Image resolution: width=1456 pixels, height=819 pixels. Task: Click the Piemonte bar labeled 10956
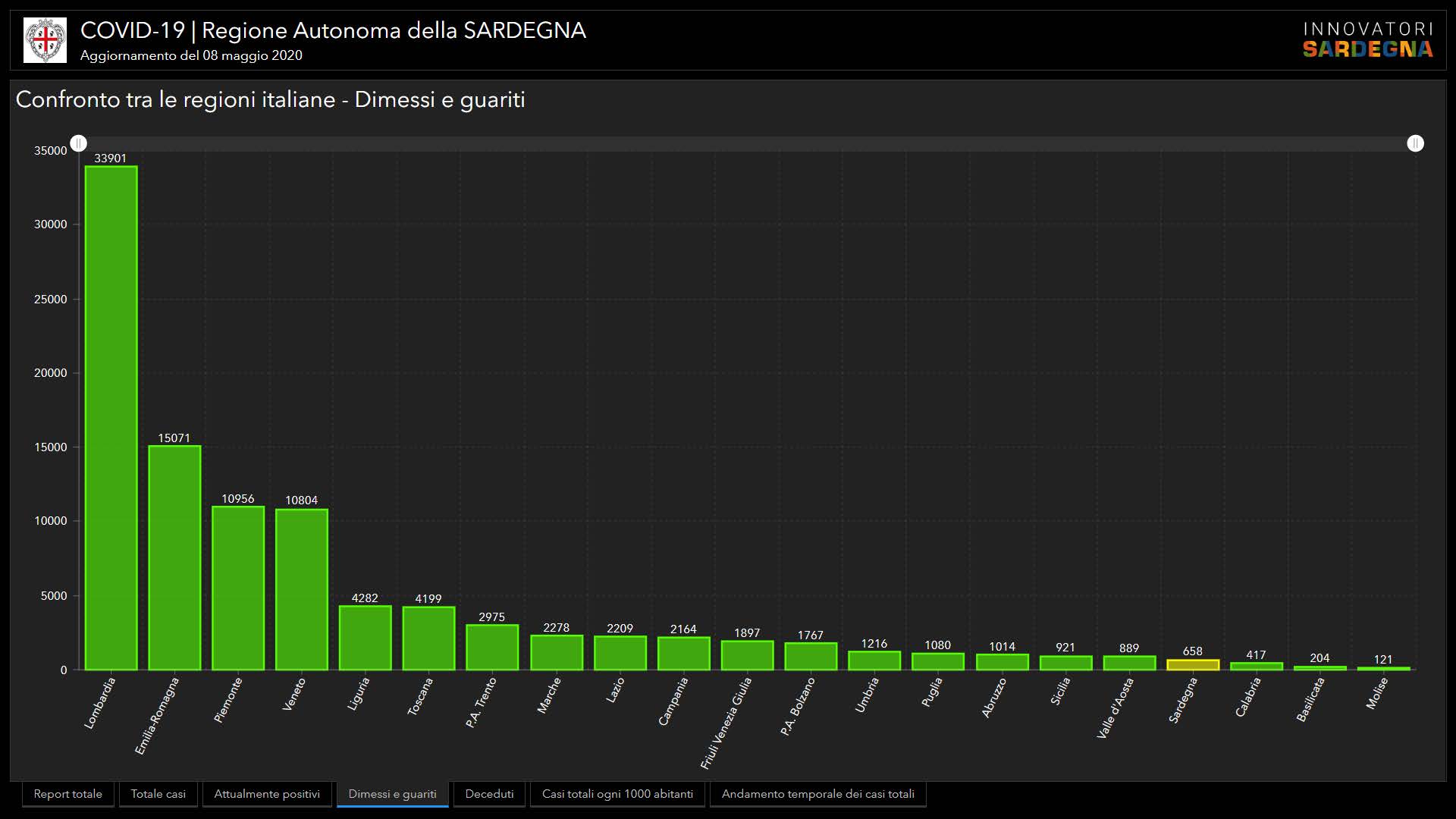coord(238,588)
